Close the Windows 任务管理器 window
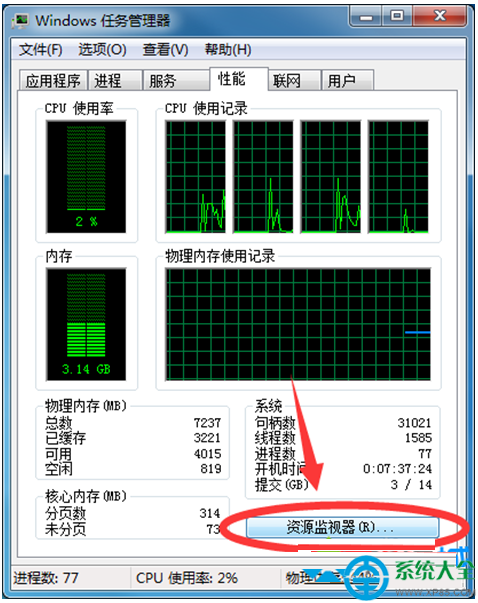Screen dimensions: 478x603 coord(440,17)
